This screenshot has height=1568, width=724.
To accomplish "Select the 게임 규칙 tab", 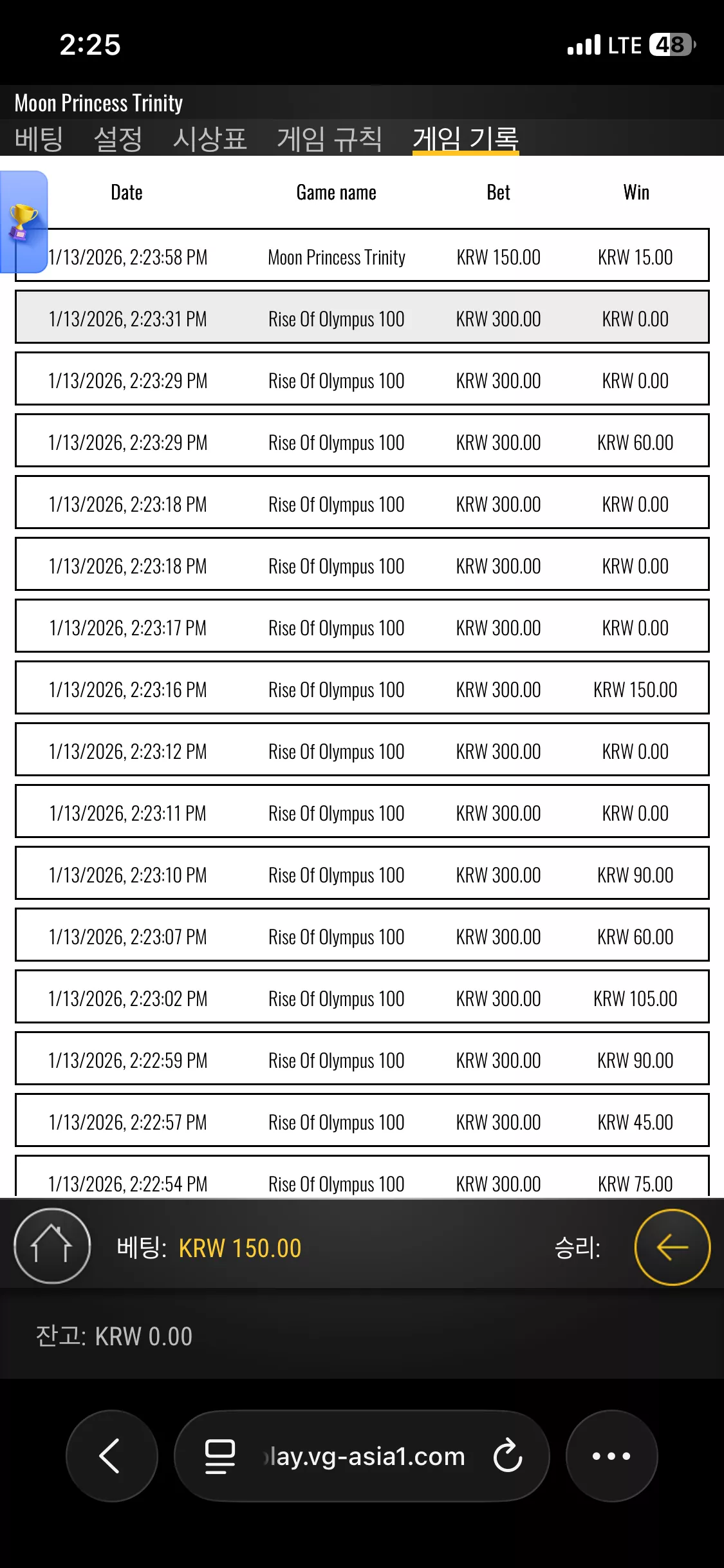I will point(330,138).
